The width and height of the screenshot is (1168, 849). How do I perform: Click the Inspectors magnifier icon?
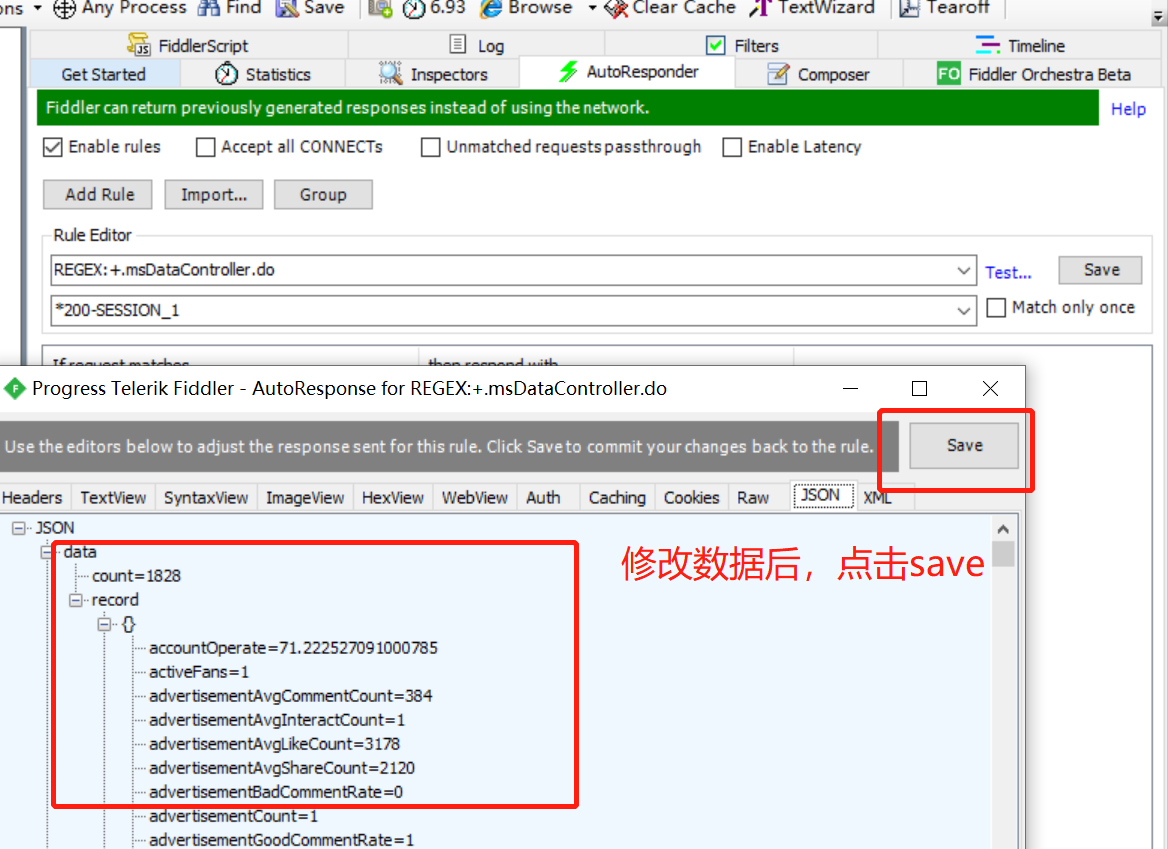(x=390, y=73)
